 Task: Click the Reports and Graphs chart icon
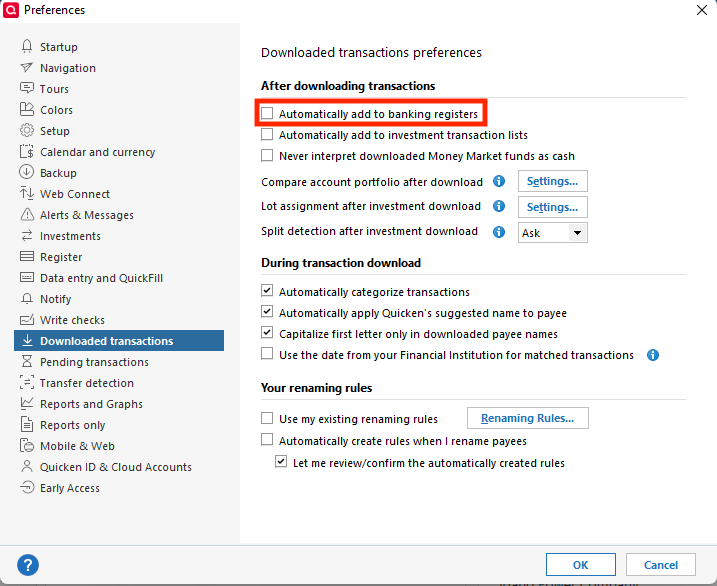(x=27, y=403)
